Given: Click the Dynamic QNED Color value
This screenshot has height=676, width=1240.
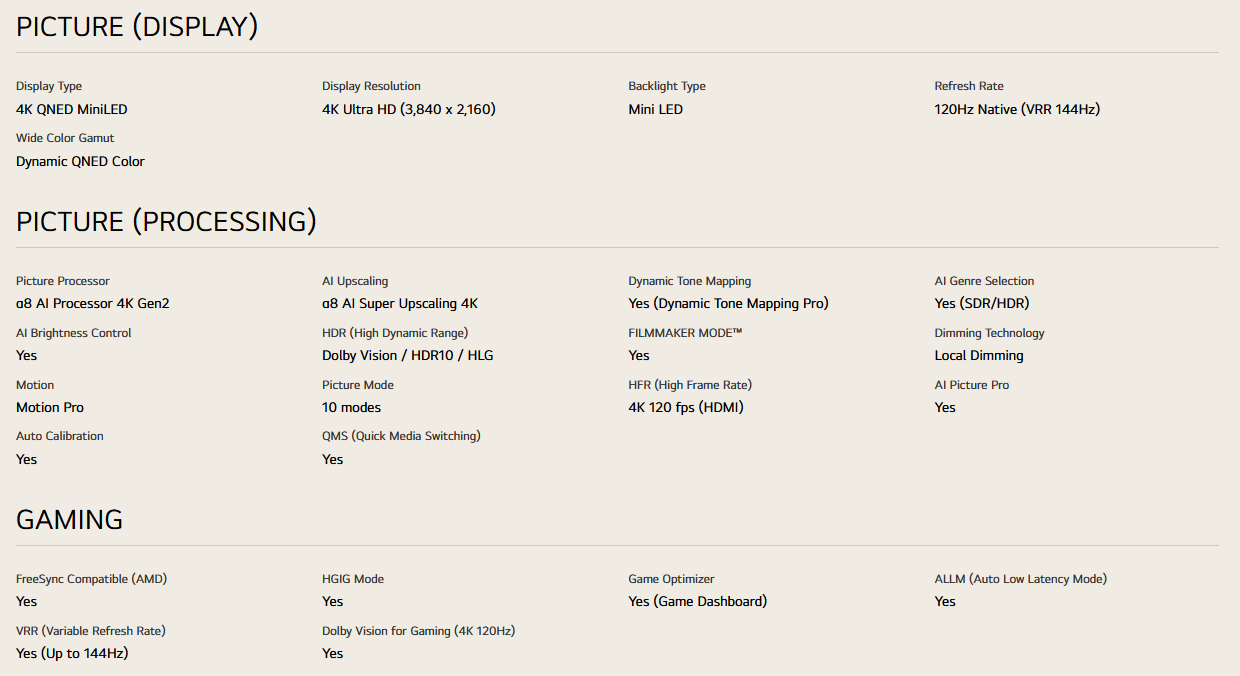Looking at the screenshot, I should point(80,162).
